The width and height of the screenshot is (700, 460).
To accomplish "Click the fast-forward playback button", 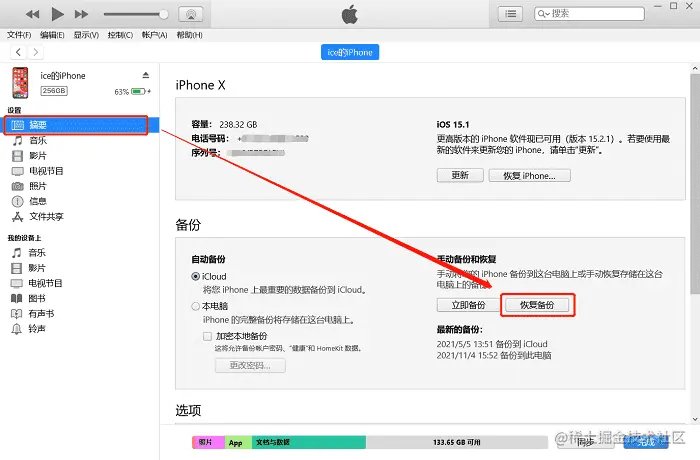I will 81,14.
